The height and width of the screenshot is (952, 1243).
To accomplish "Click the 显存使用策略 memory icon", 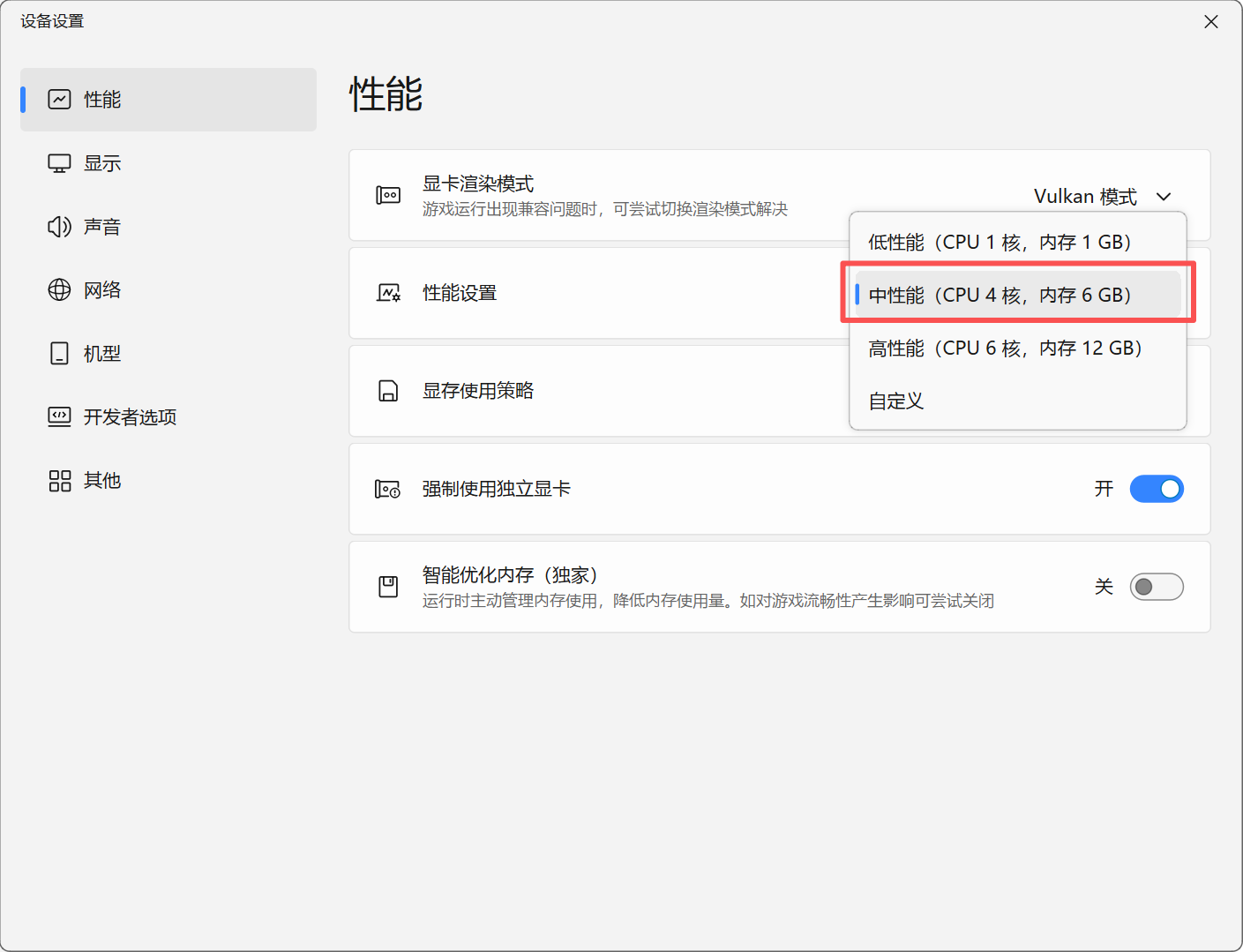I will click(x=388, y=391).
